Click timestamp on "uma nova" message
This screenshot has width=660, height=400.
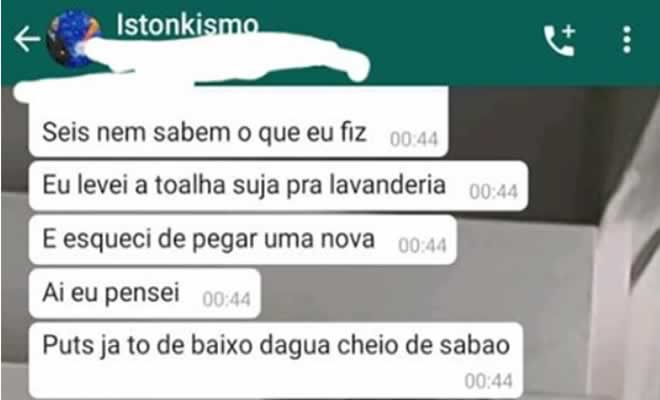[422, 245]
